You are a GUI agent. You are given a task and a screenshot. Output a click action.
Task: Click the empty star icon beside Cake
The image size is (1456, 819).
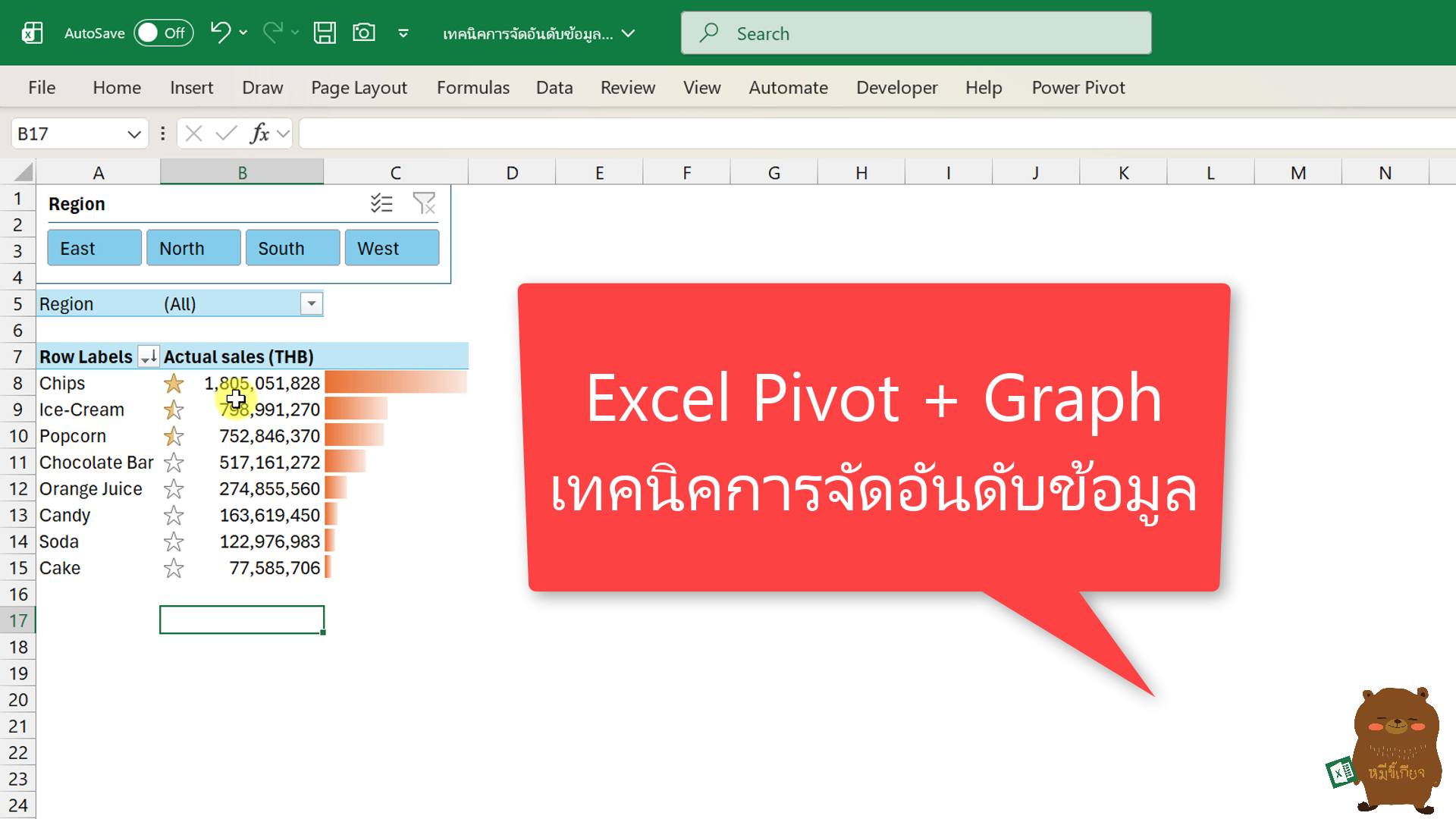(174, 569)
